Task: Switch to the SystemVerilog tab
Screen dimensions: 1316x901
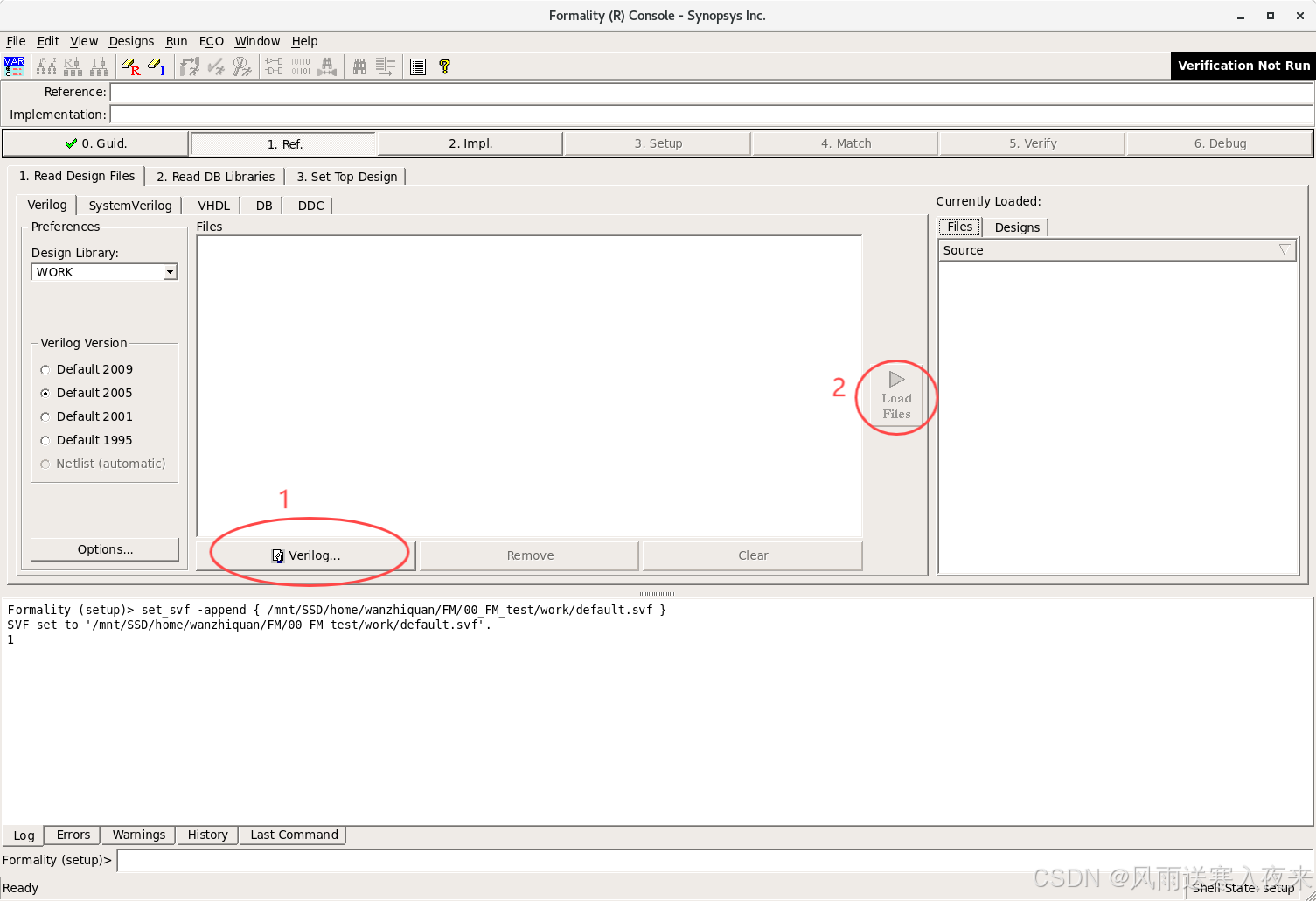Action: [129, 205]
